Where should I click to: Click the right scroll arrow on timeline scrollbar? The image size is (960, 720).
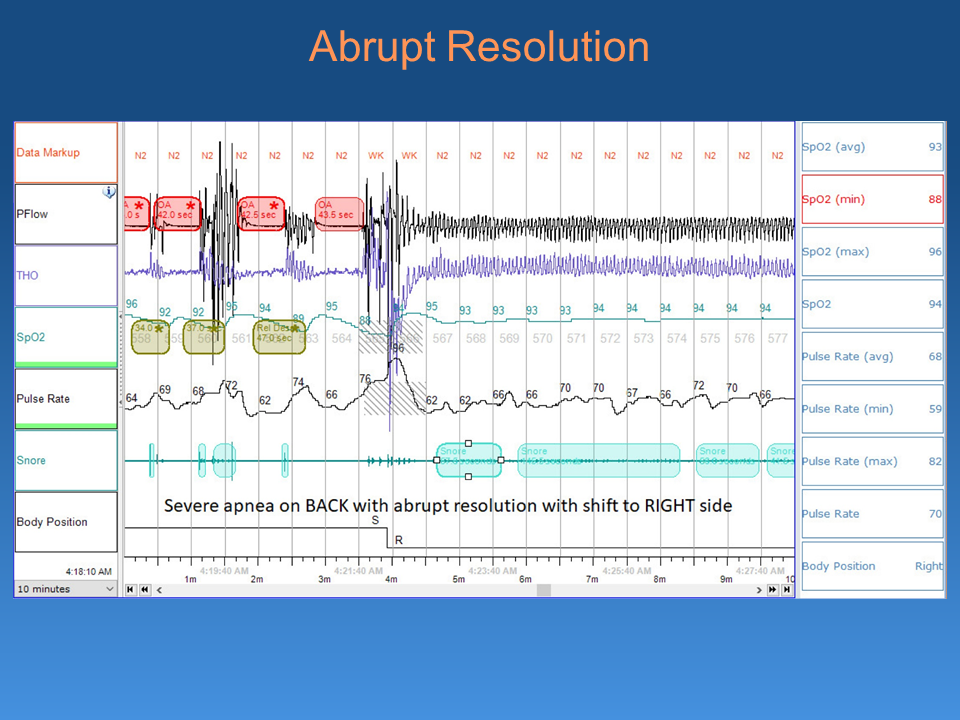click(x=758, y=590)
